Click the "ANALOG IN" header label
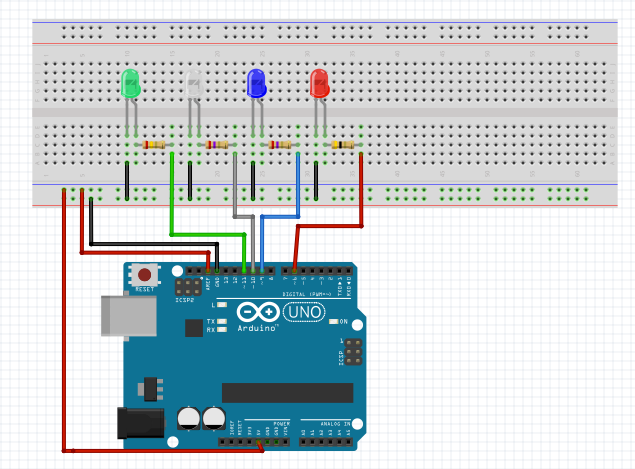This screenshot has height=469, width=635. (335, 424)
